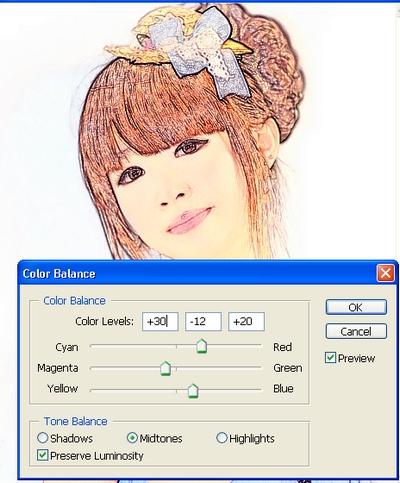
Task: Focus the second Color Levels field (-12)
Action: (x=203, y=321)
